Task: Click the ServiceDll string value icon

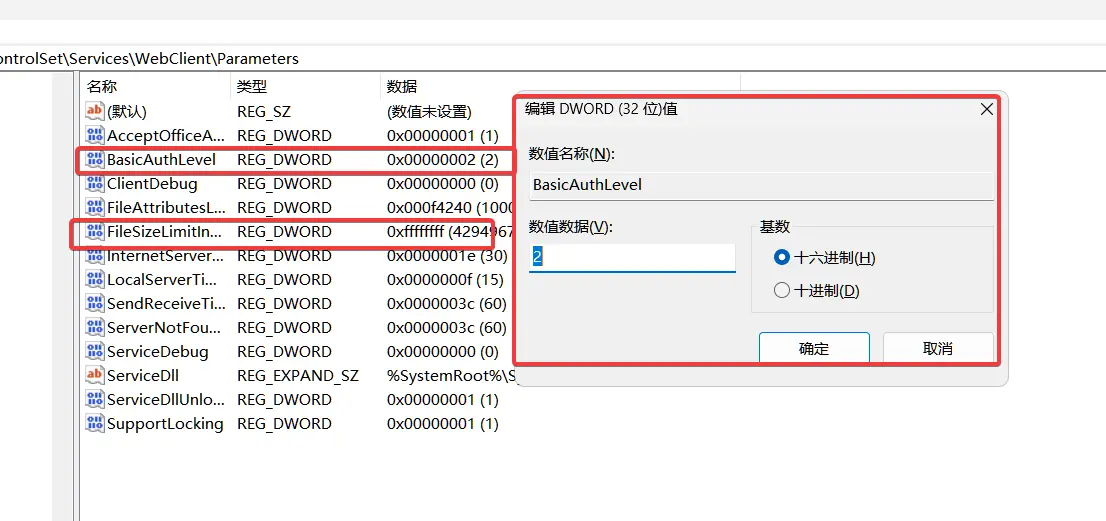Action: pyautogui.click(x=95, y=376)
